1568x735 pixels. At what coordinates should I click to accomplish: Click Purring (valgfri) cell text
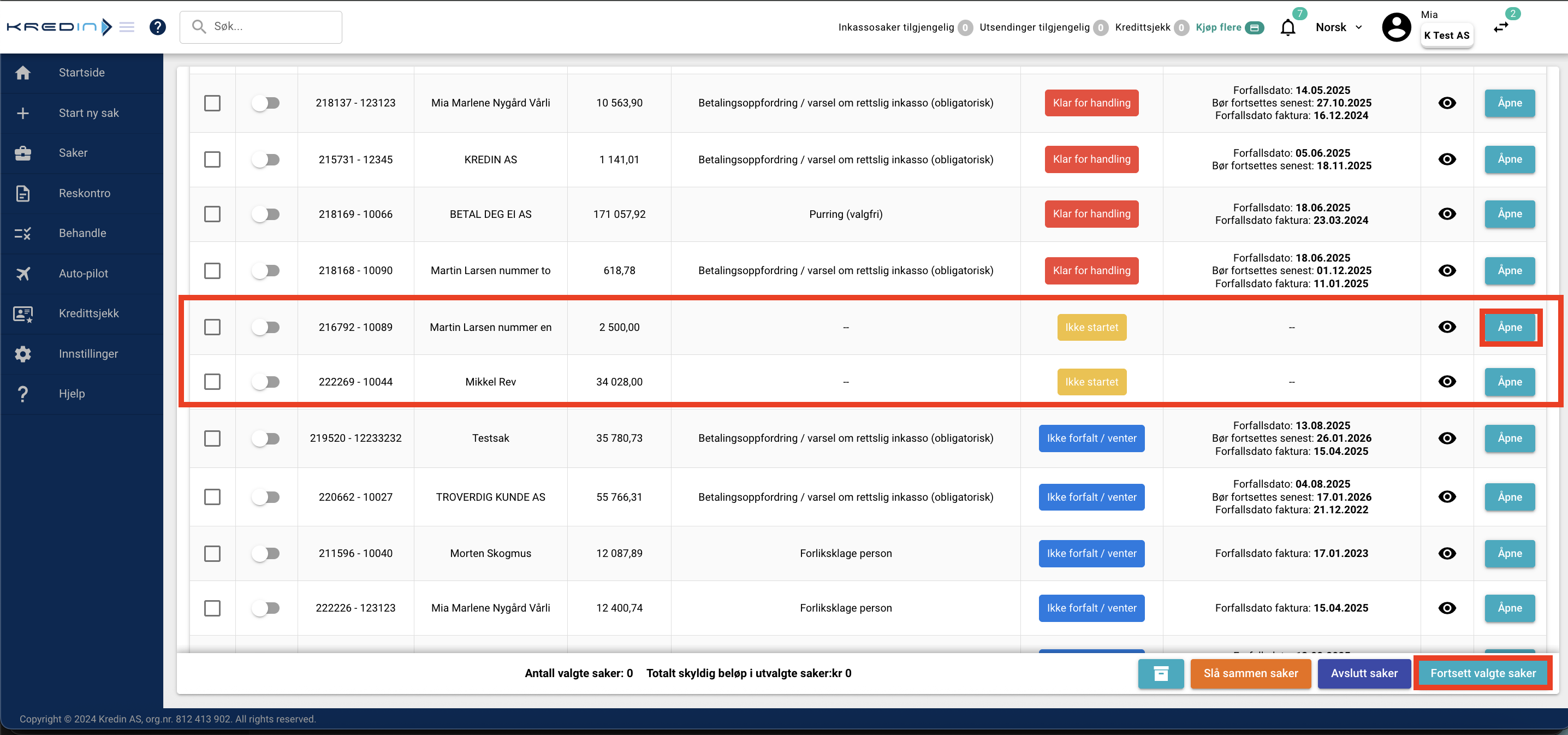tap(846, 215)
